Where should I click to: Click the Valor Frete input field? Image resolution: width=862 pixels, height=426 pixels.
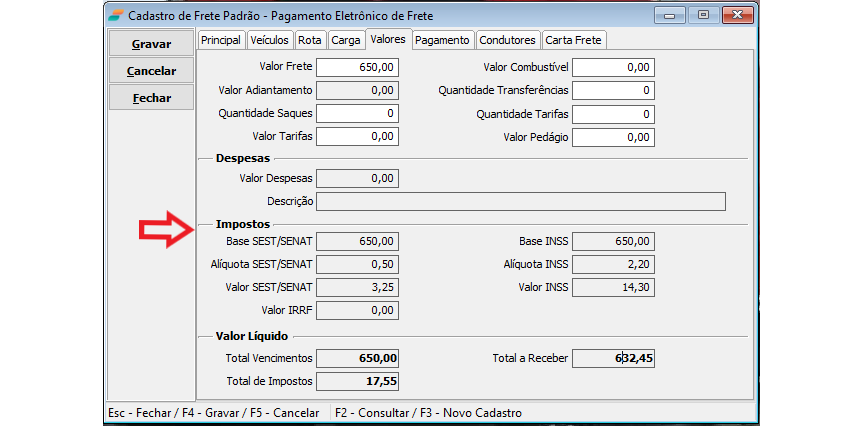[x=358, y=67]
